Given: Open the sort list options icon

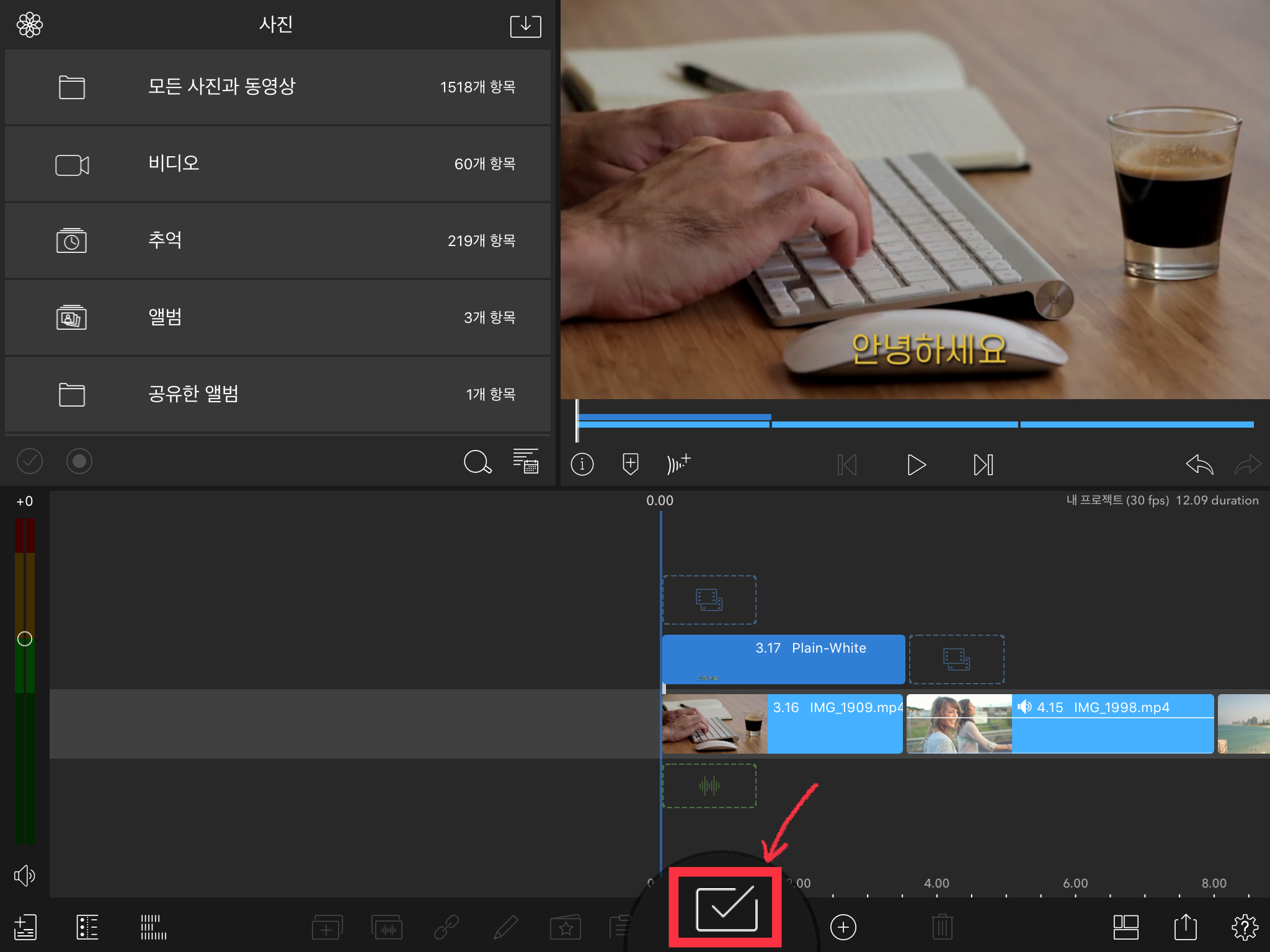Looking at the screenshot, I should click(525, 461).
